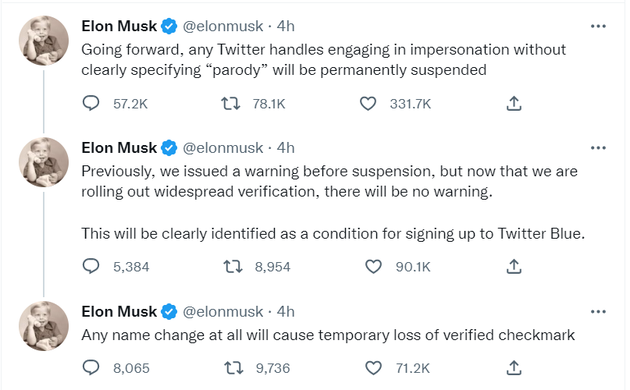This screenshot has height=390, width=630.
Task: Click the profile photo on the last tweet
Action: tap(44, 326)
